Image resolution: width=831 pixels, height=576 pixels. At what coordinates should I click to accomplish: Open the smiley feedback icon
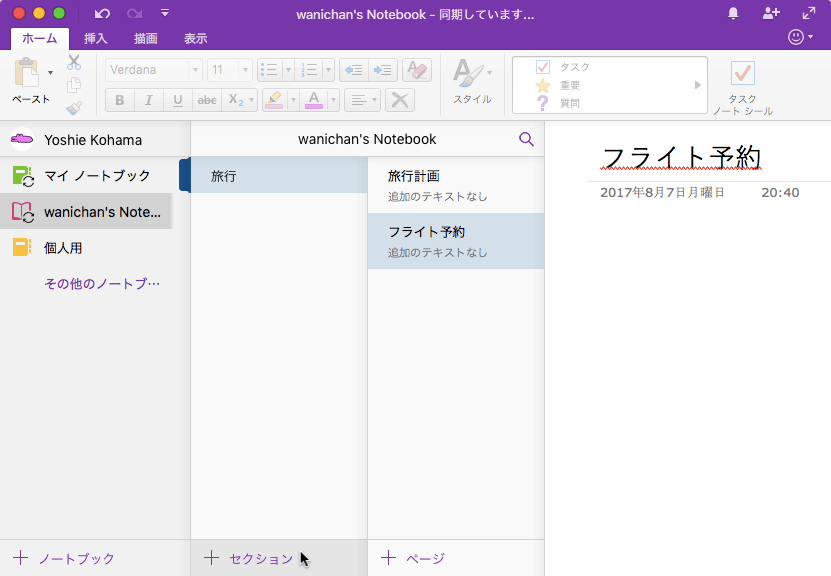[x=796, y=37]
